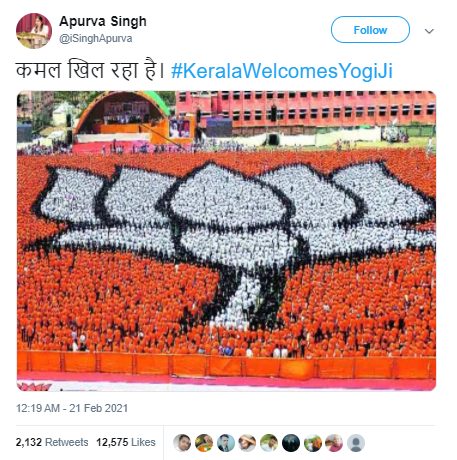The image size is (457, 460).
Task: Open the lotus crowd formation photo
Action: coord(226,240)
